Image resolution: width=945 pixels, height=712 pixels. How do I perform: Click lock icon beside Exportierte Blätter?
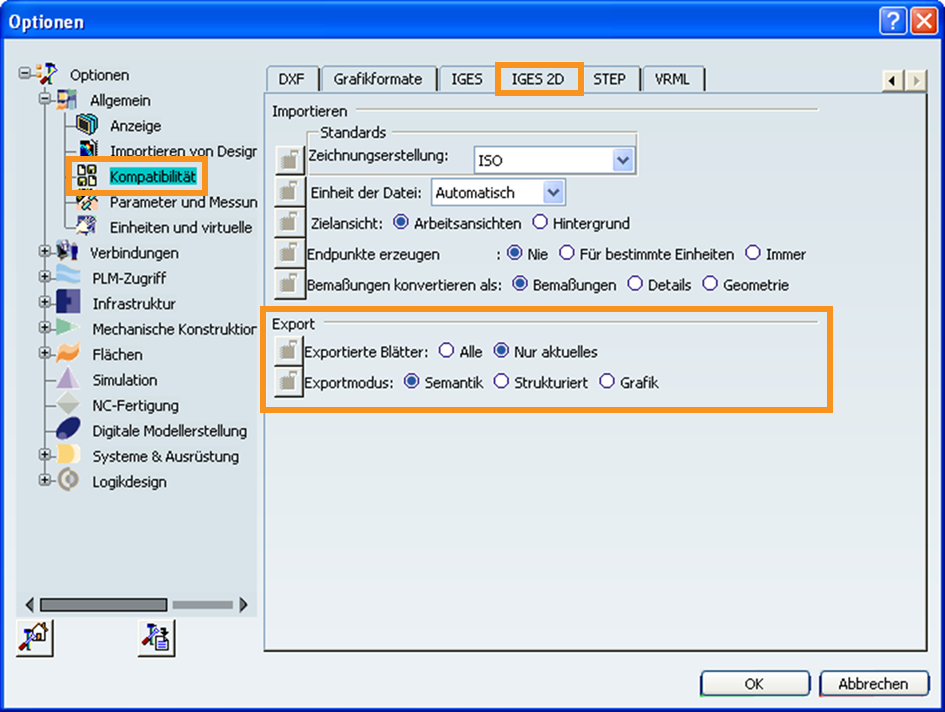click(288, 352)
